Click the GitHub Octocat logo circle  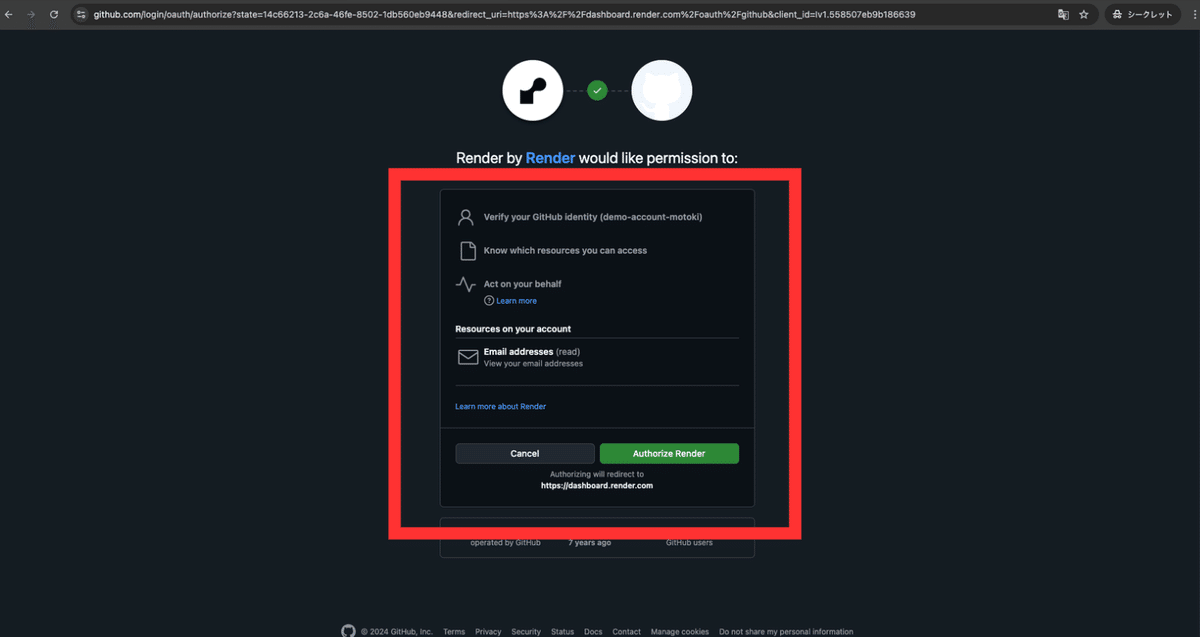point(662,90)
